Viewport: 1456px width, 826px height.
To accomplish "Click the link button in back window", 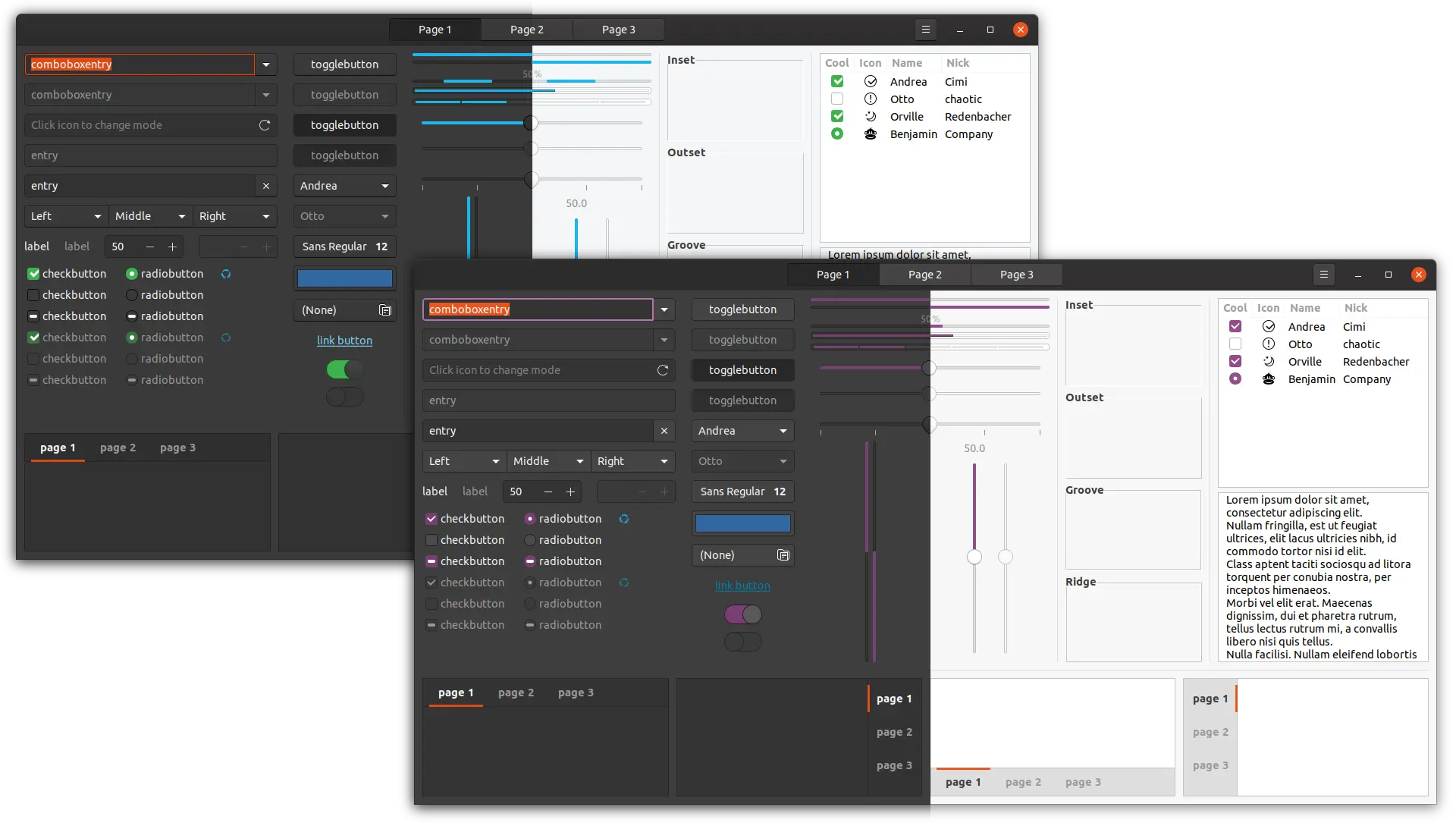I will 344,341.
